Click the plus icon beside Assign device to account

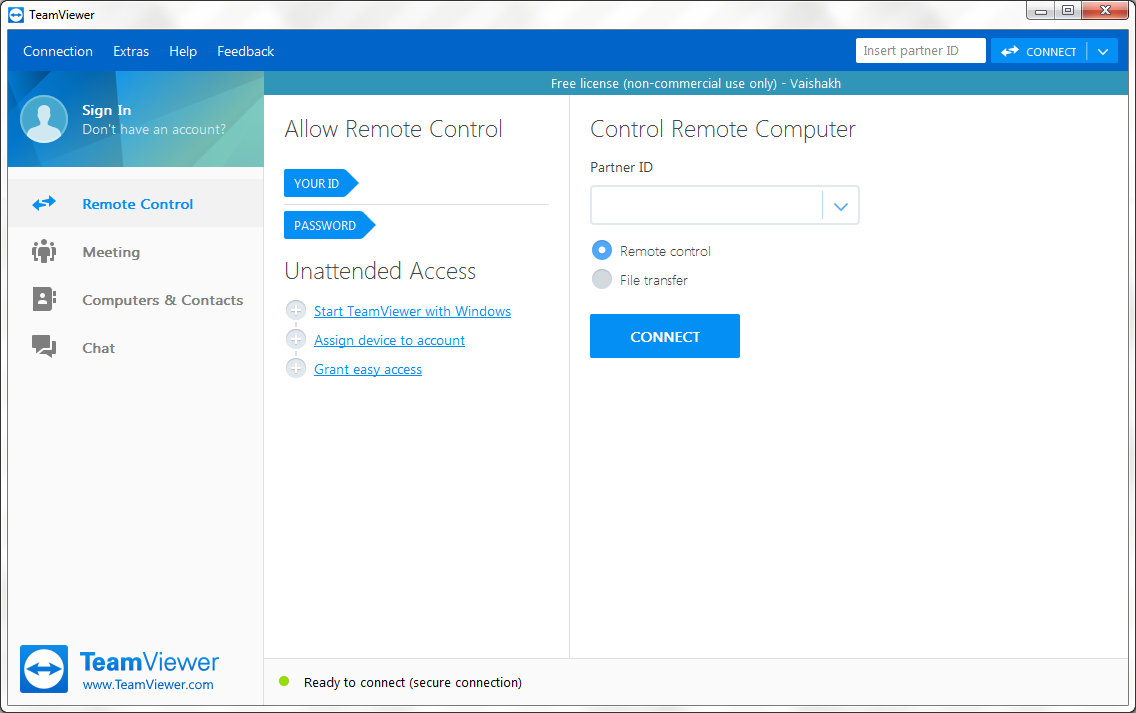coord(295,339)
